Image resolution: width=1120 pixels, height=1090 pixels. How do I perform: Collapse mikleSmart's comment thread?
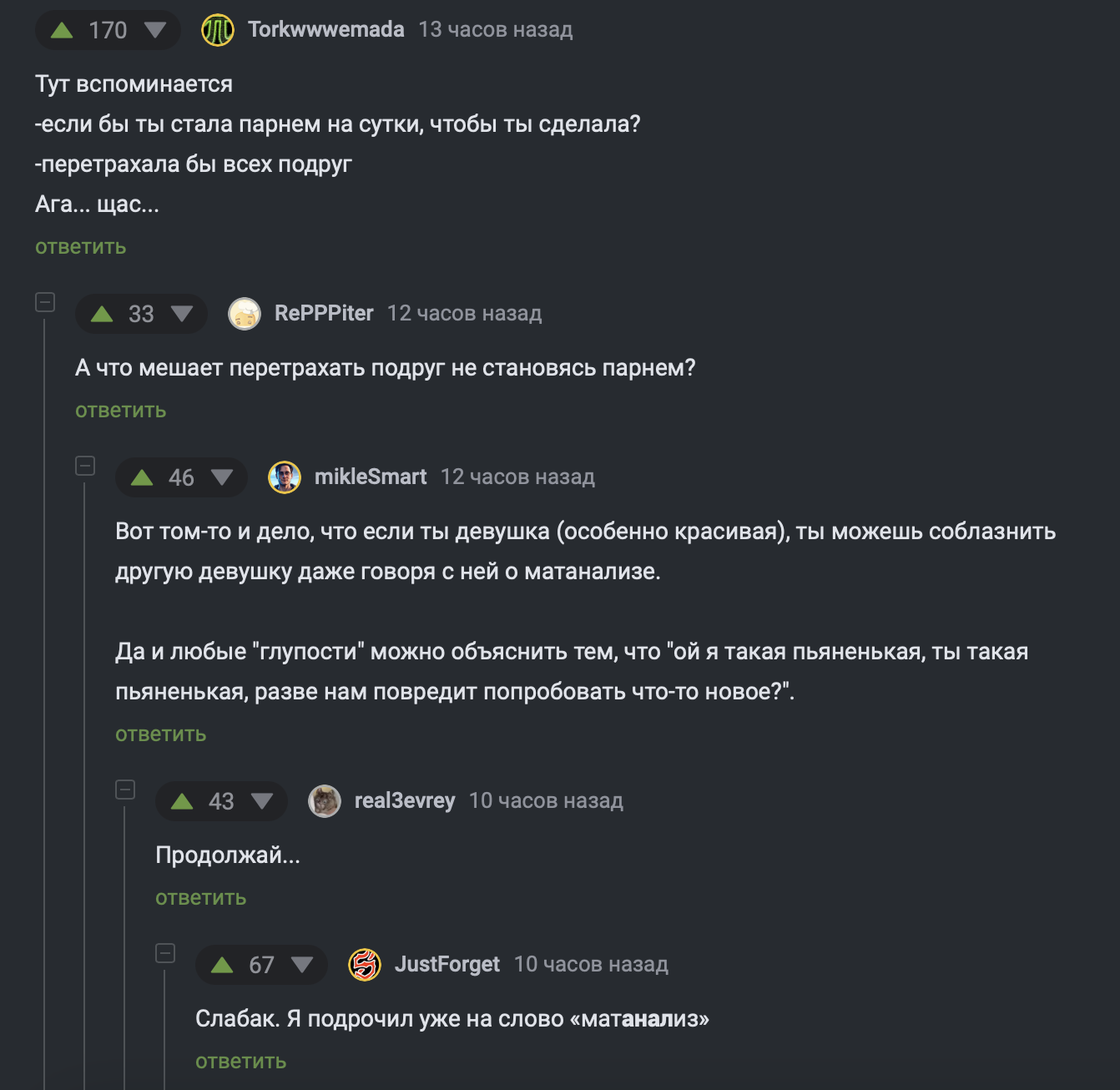coord(85,466)
